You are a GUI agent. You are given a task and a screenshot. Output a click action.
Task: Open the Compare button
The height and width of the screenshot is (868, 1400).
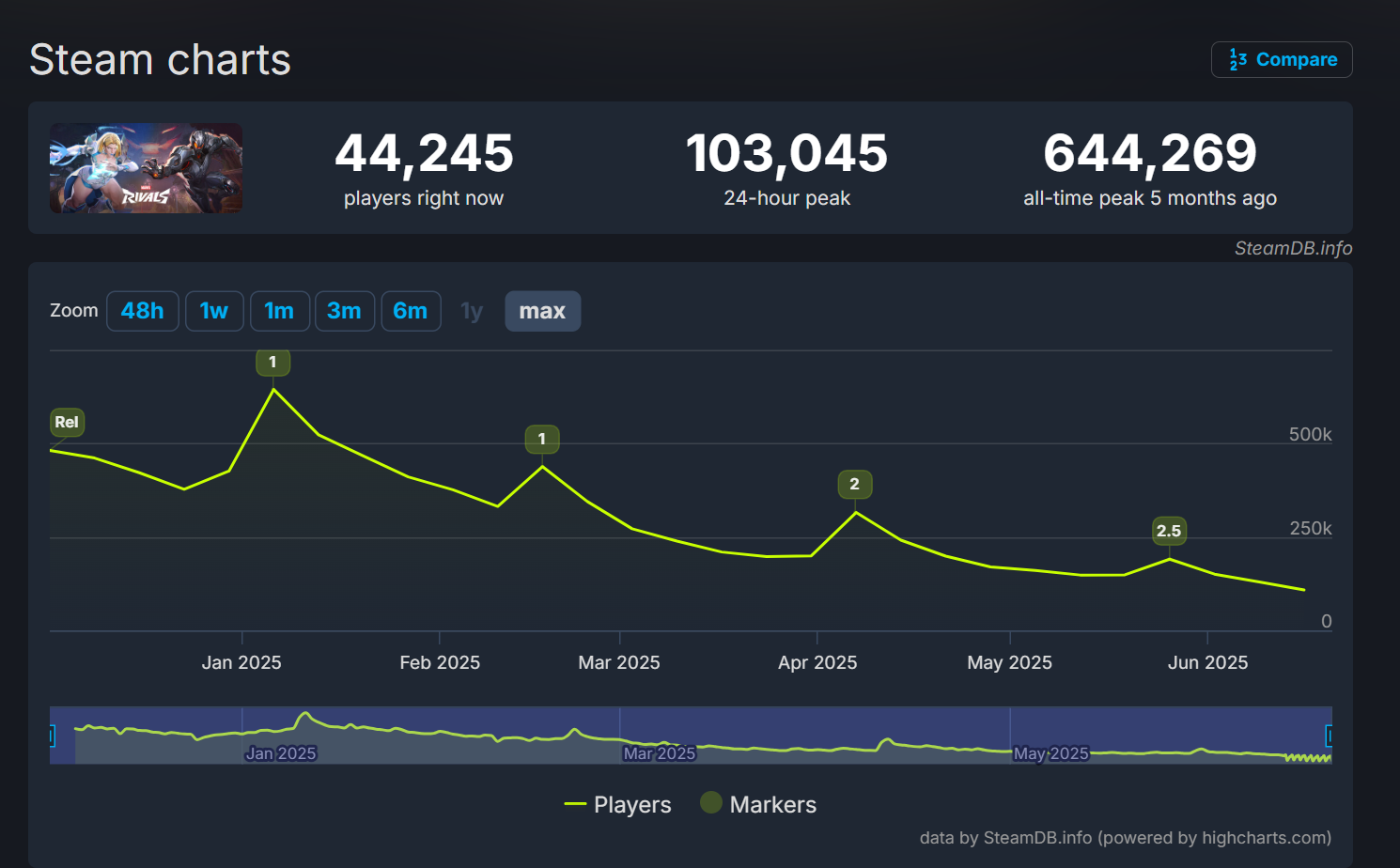[1282, 60]
